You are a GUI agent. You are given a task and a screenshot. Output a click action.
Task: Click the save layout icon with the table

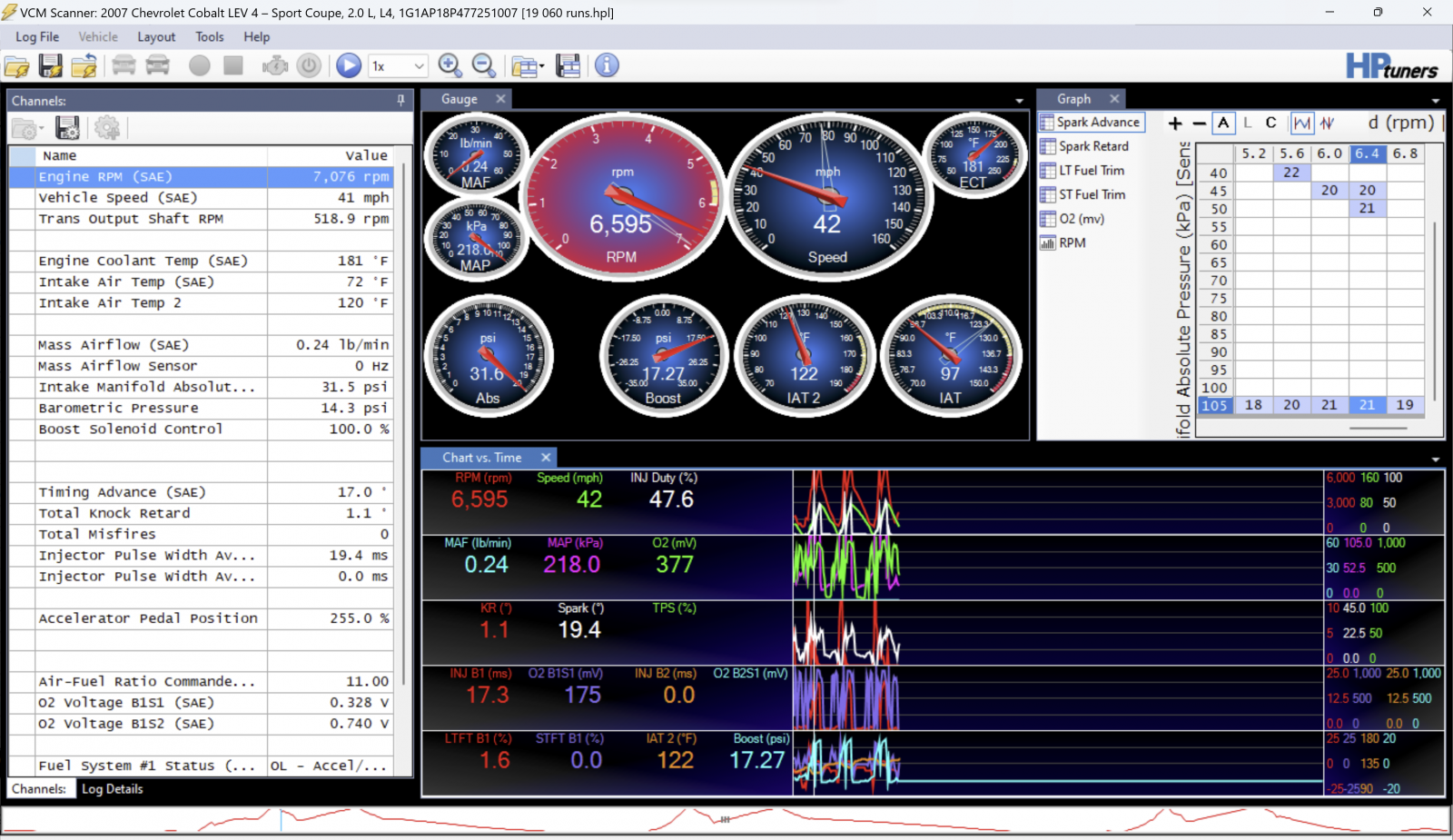[x=568, y=65]
